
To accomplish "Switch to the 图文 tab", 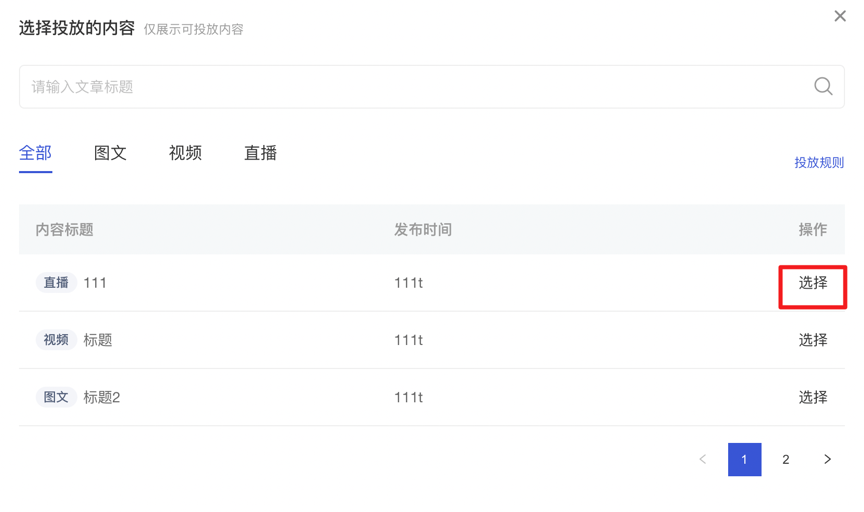I will pos(110,153).
